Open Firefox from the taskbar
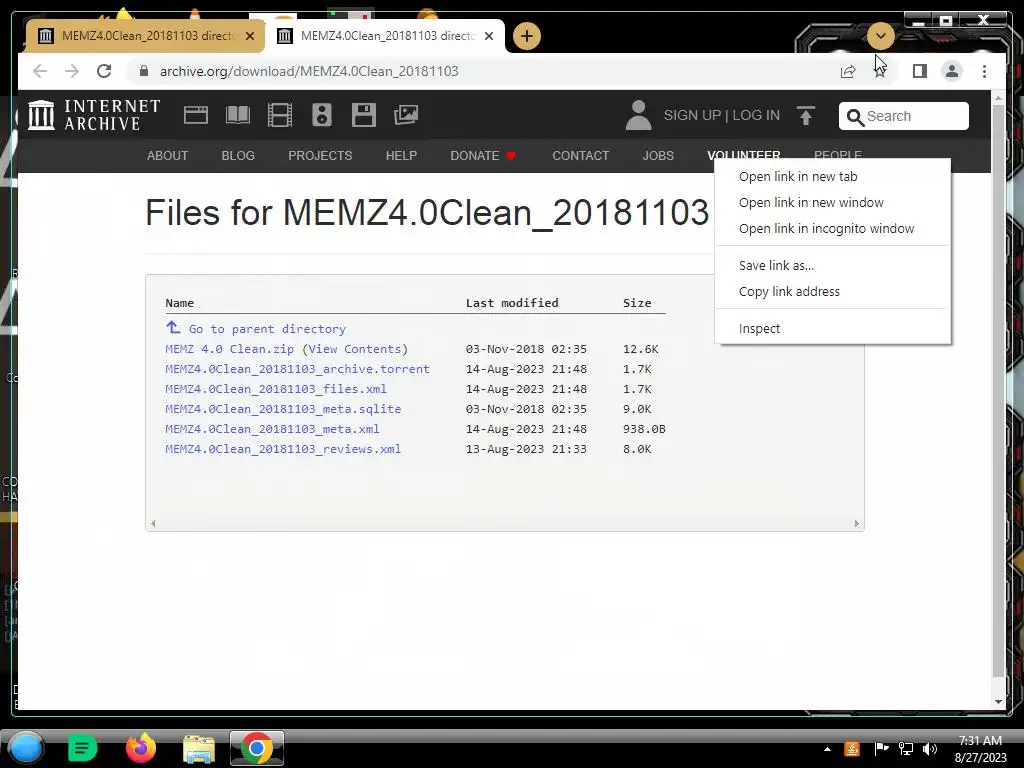 [x=141, y=748]
